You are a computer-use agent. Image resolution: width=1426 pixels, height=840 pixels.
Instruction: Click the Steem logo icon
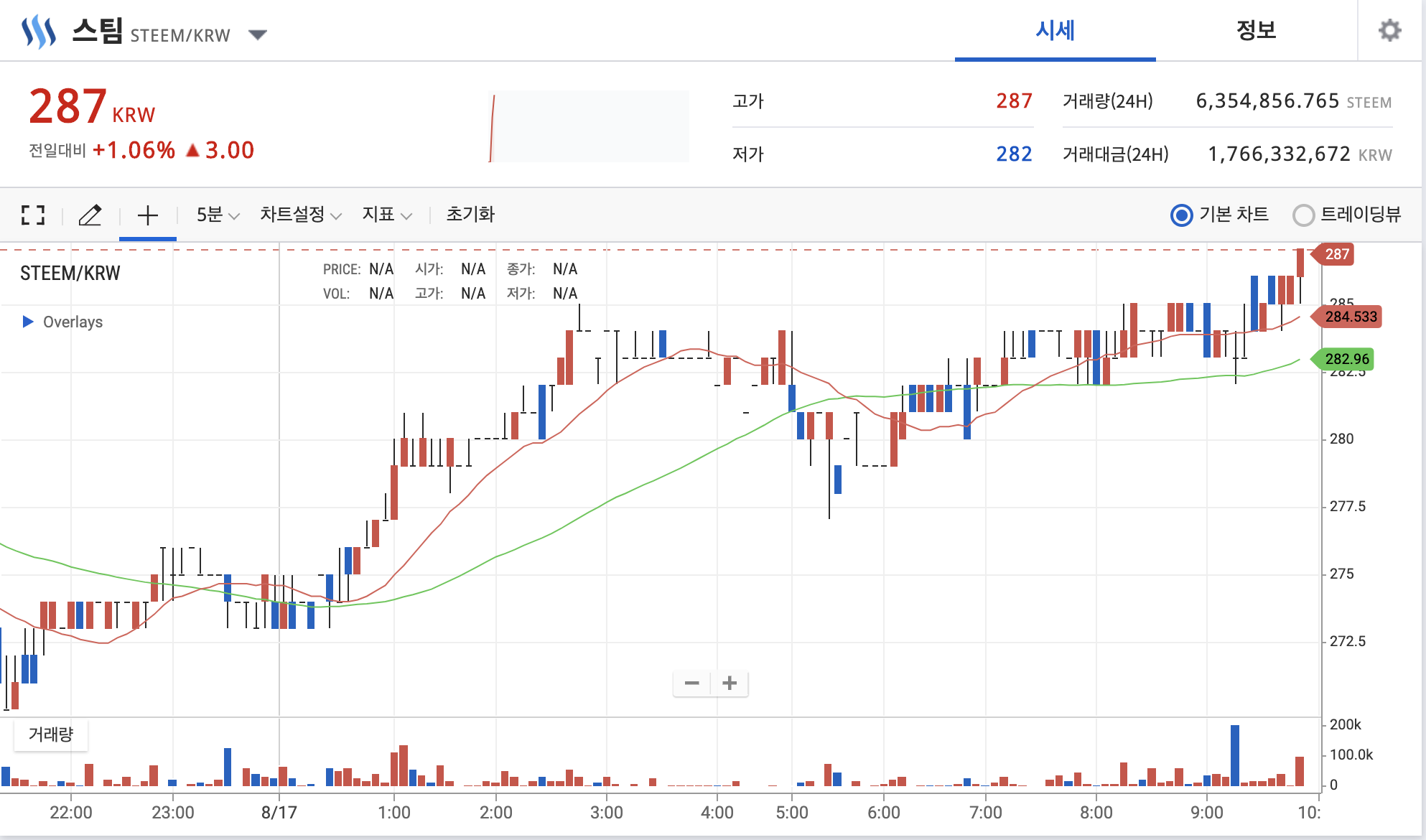click(38, 32)
